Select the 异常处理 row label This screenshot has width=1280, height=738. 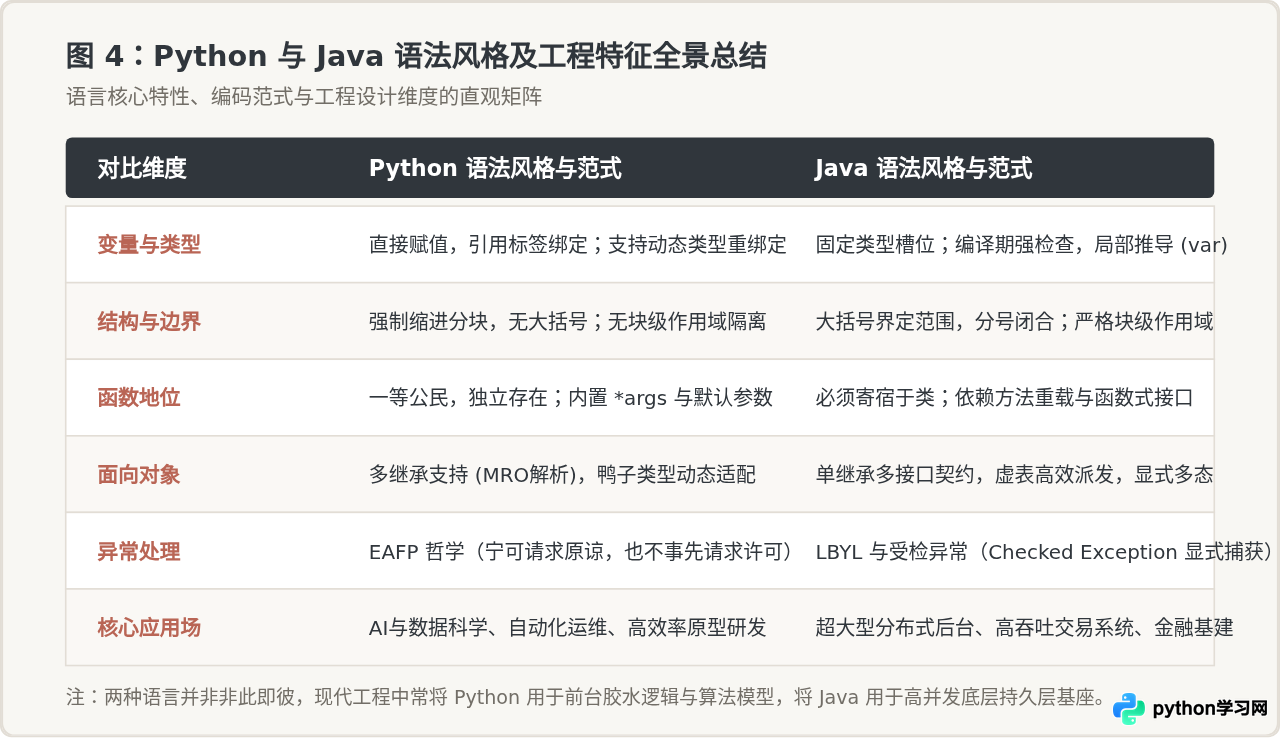139,551
